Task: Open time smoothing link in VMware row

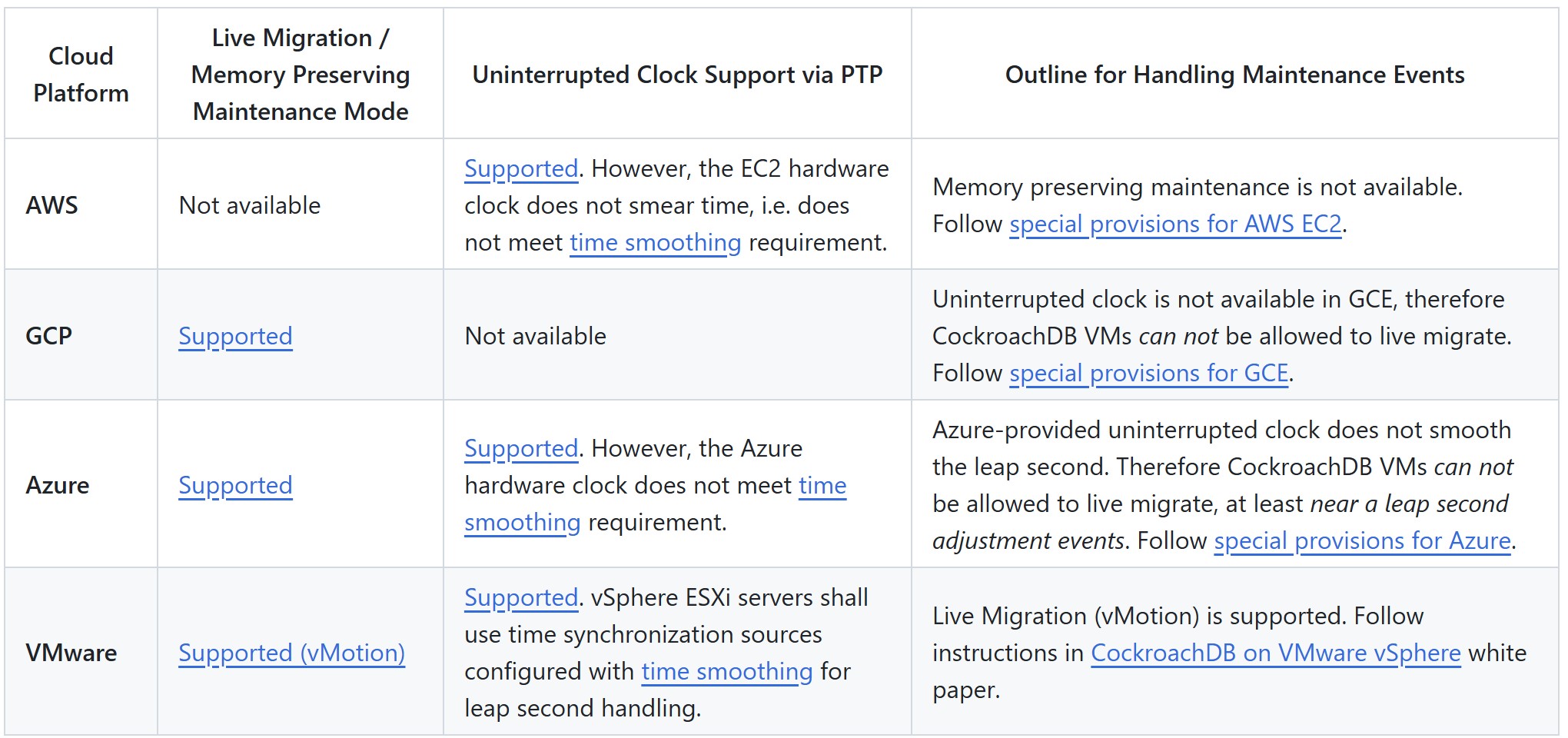Action: [726, 671]
